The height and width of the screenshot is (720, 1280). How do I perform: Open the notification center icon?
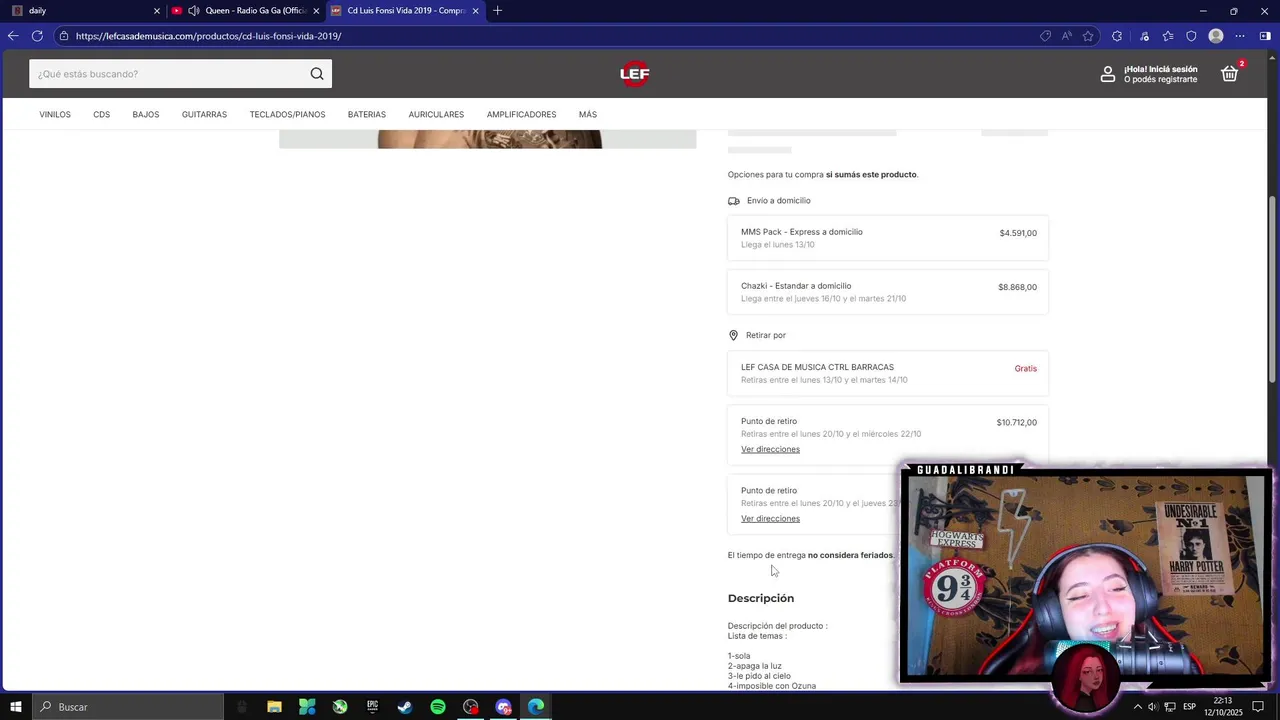click(x=1258, y=707)
